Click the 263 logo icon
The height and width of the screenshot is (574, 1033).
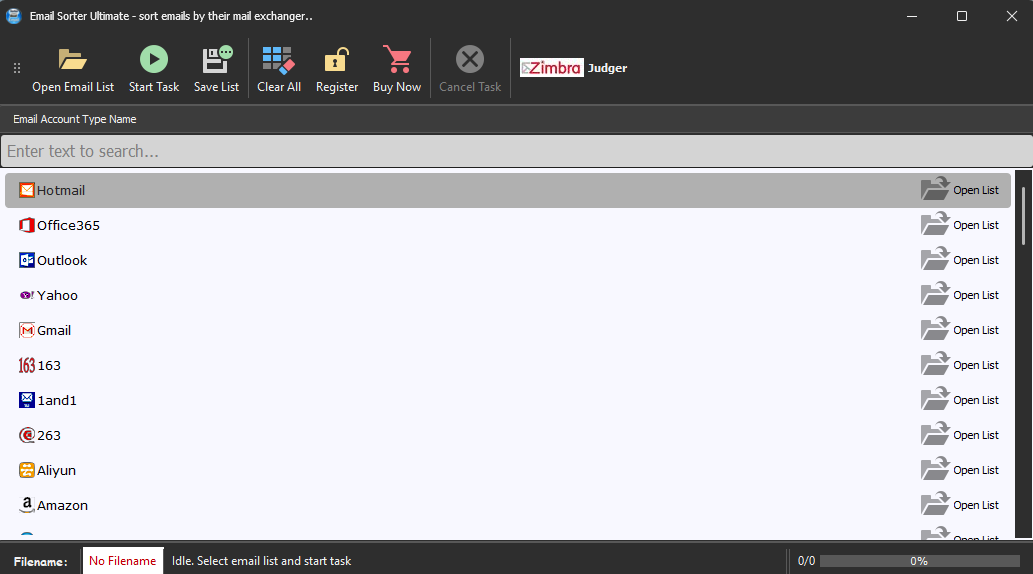tap(26, 435)
